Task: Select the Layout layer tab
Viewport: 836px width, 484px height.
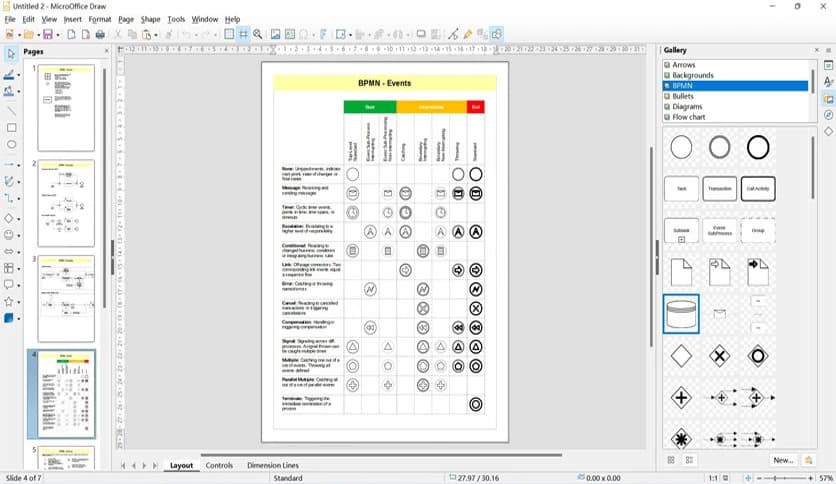Action: coord(181,465)
